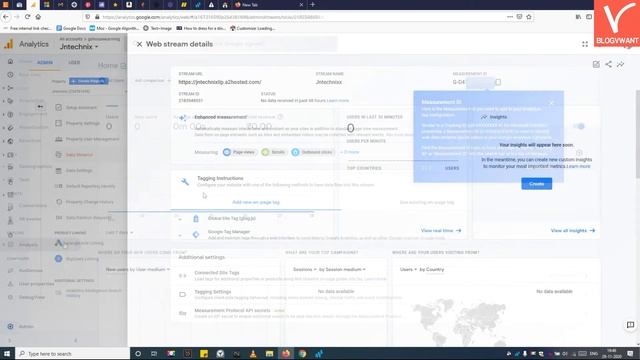The image size is (640, 360).
Task: Open Data Streams in property column
Action: [x=79, y=155]
